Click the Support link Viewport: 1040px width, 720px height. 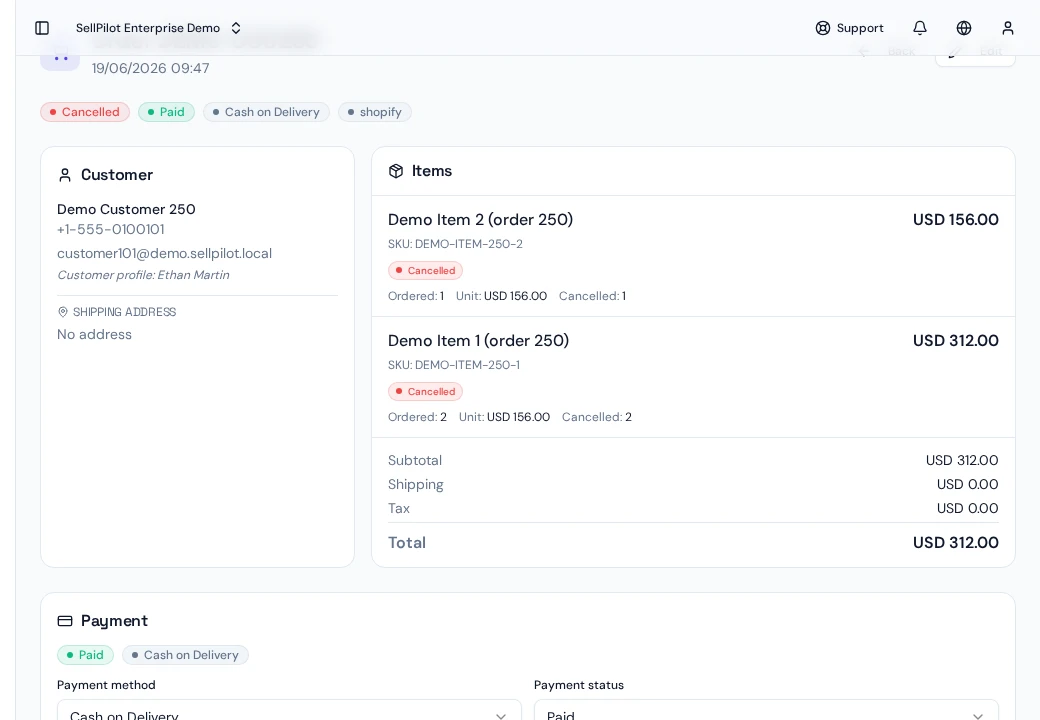click(x=850, y=28)
